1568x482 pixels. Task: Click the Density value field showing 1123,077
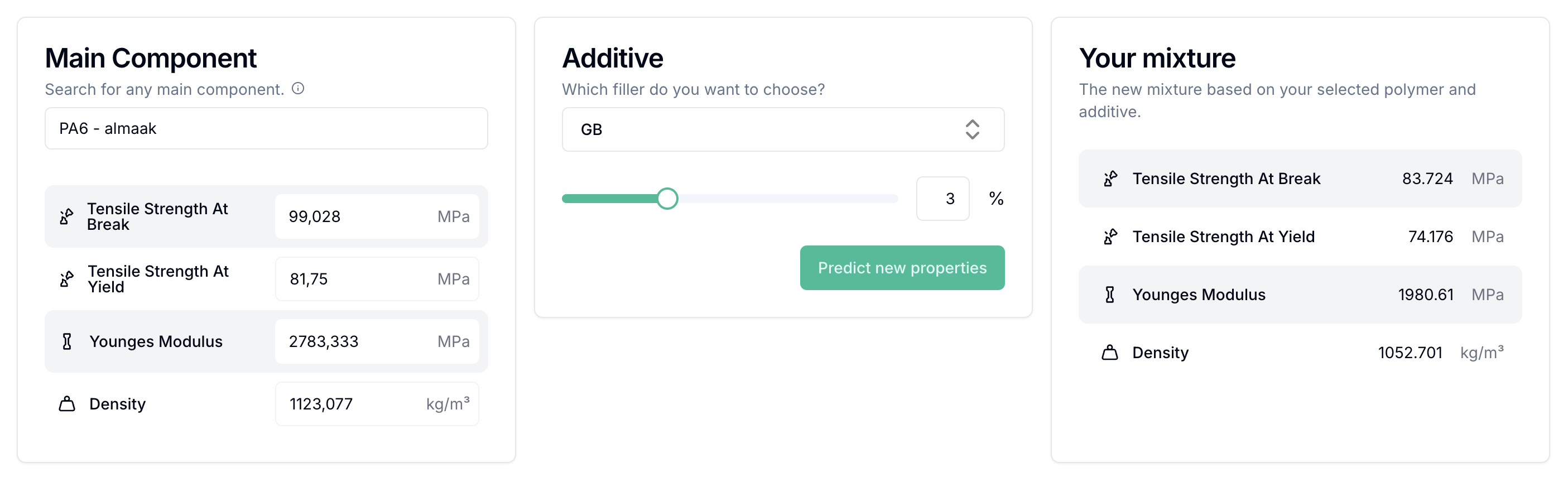(x=377, y=403)
